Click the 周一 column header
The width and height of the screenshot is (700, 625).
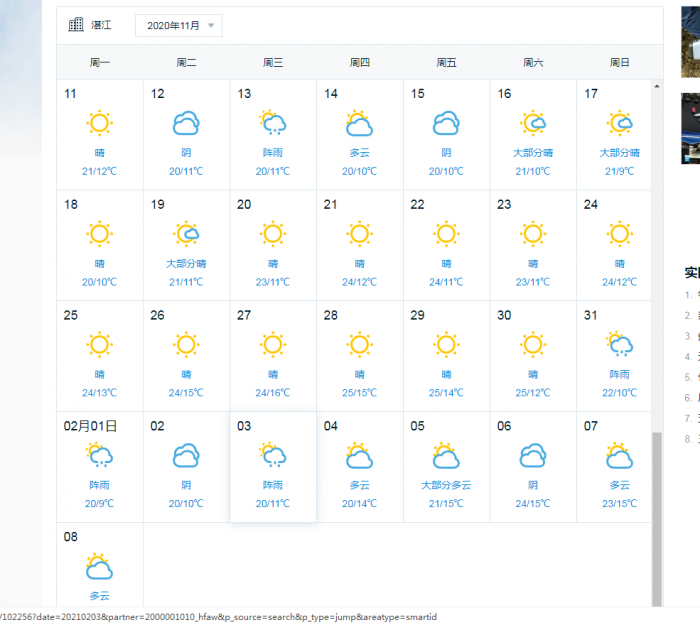(99, 63)
